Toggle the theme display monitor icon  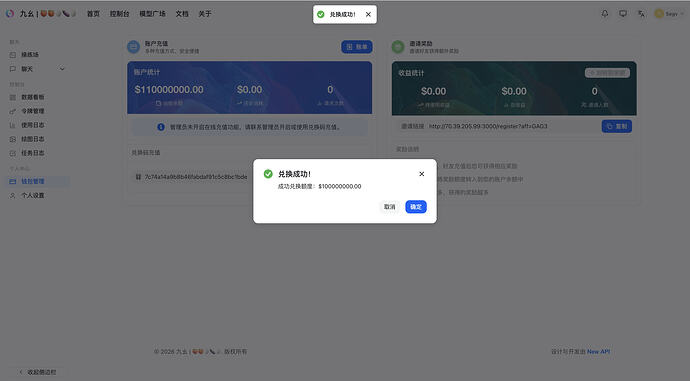point(623,14)
